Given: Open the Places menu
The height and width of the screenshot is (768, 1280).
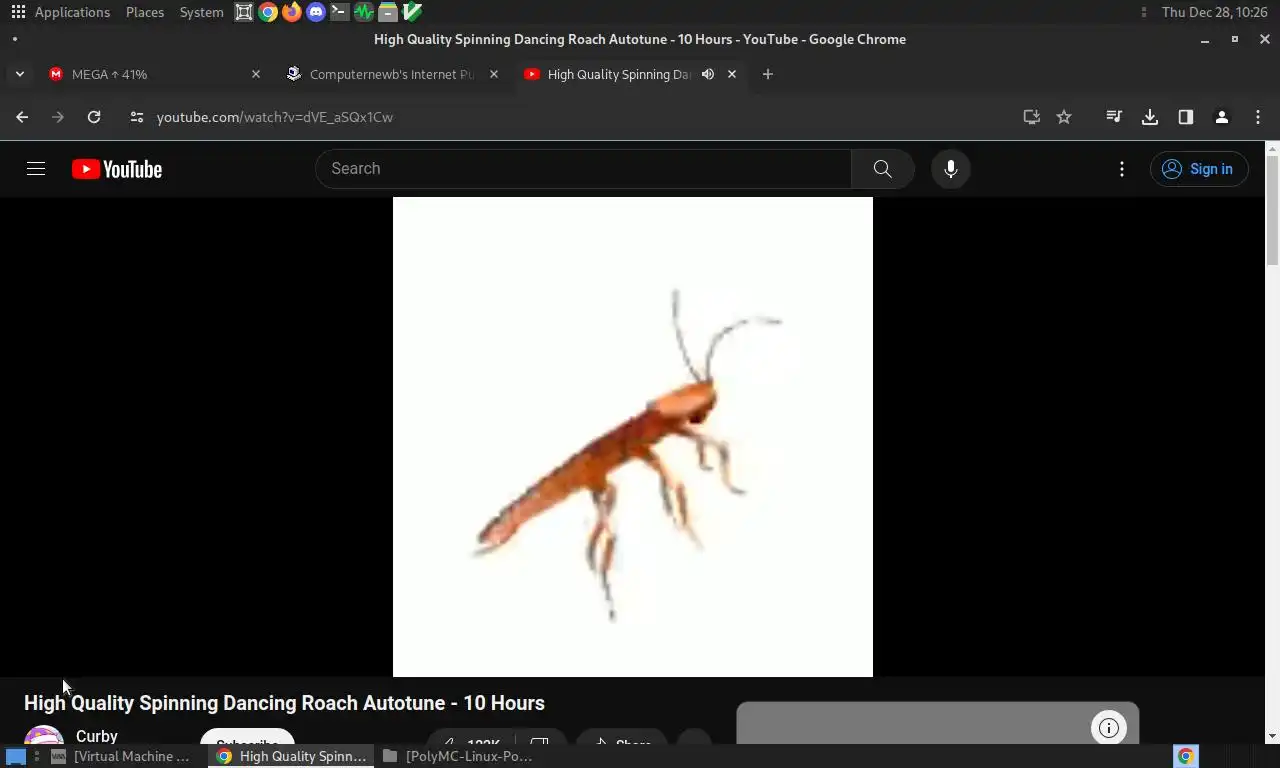Looking at the screenshot, I should 145,12.
